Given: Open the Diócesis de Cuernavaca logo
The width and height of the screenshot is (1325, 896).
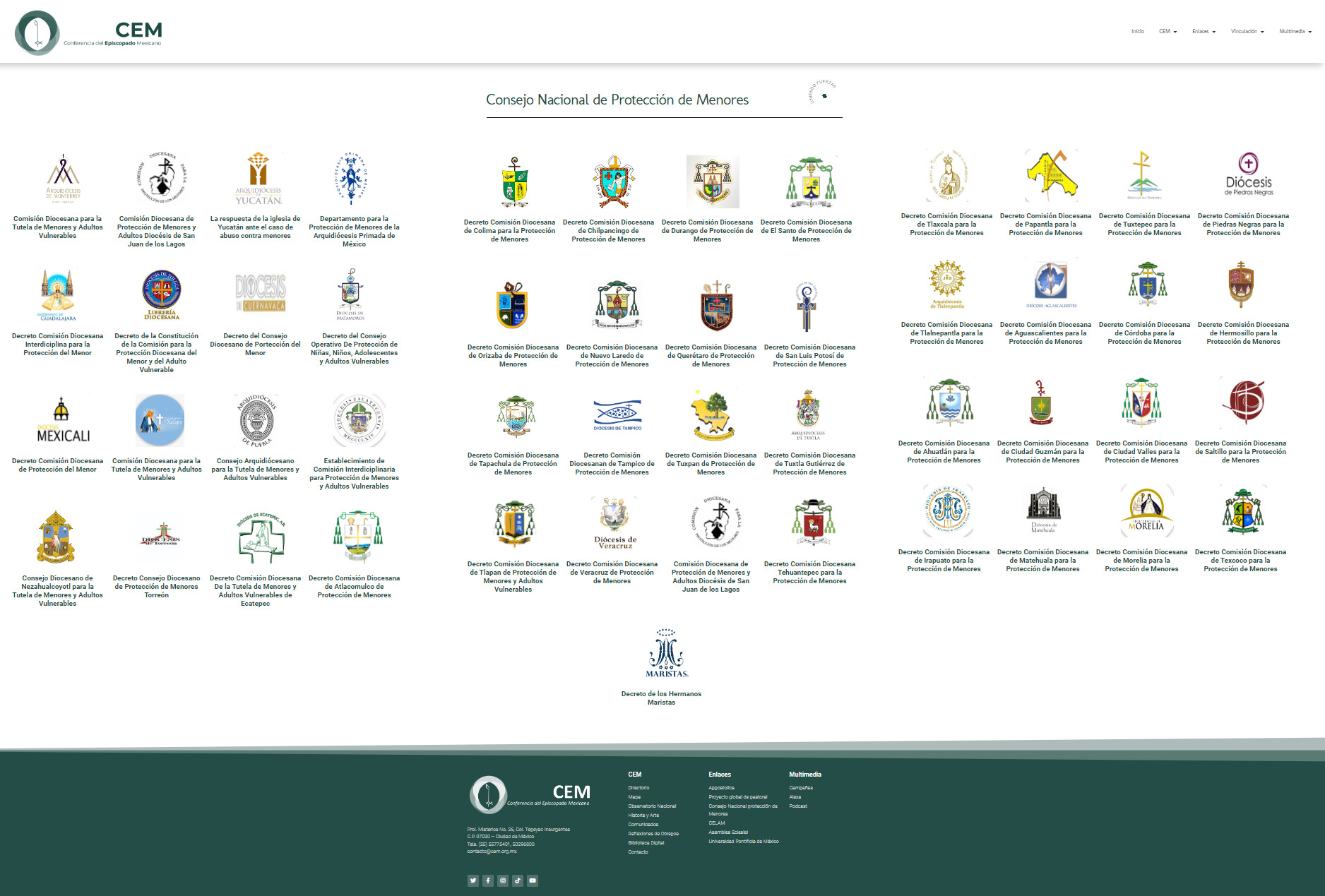Looking at the screenshot, I should (261, 293).
